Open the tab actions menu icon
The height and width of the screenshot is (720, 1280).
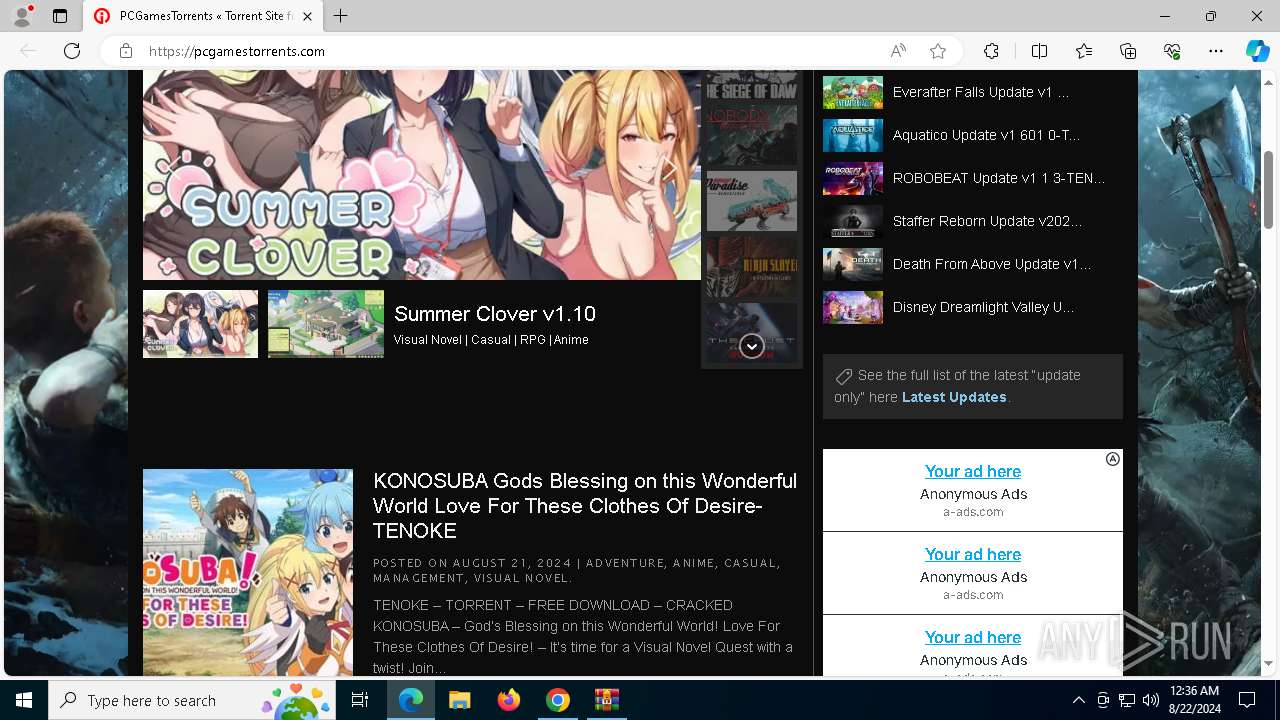coord(60,16)
